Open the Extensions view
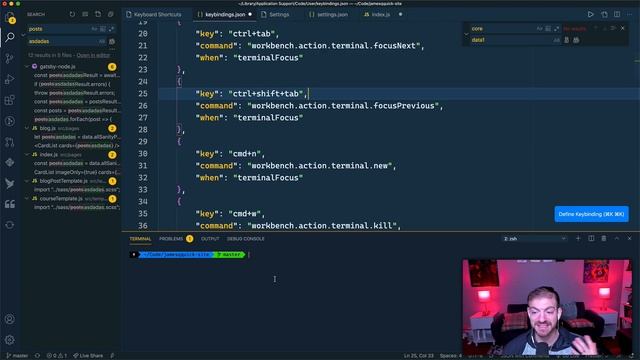Viewport: 640px width, 360px height. 10,100
